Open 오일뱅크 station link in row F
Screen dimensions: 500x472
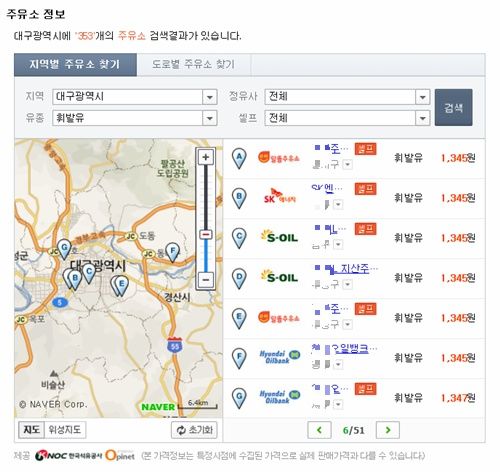(345, 348)
